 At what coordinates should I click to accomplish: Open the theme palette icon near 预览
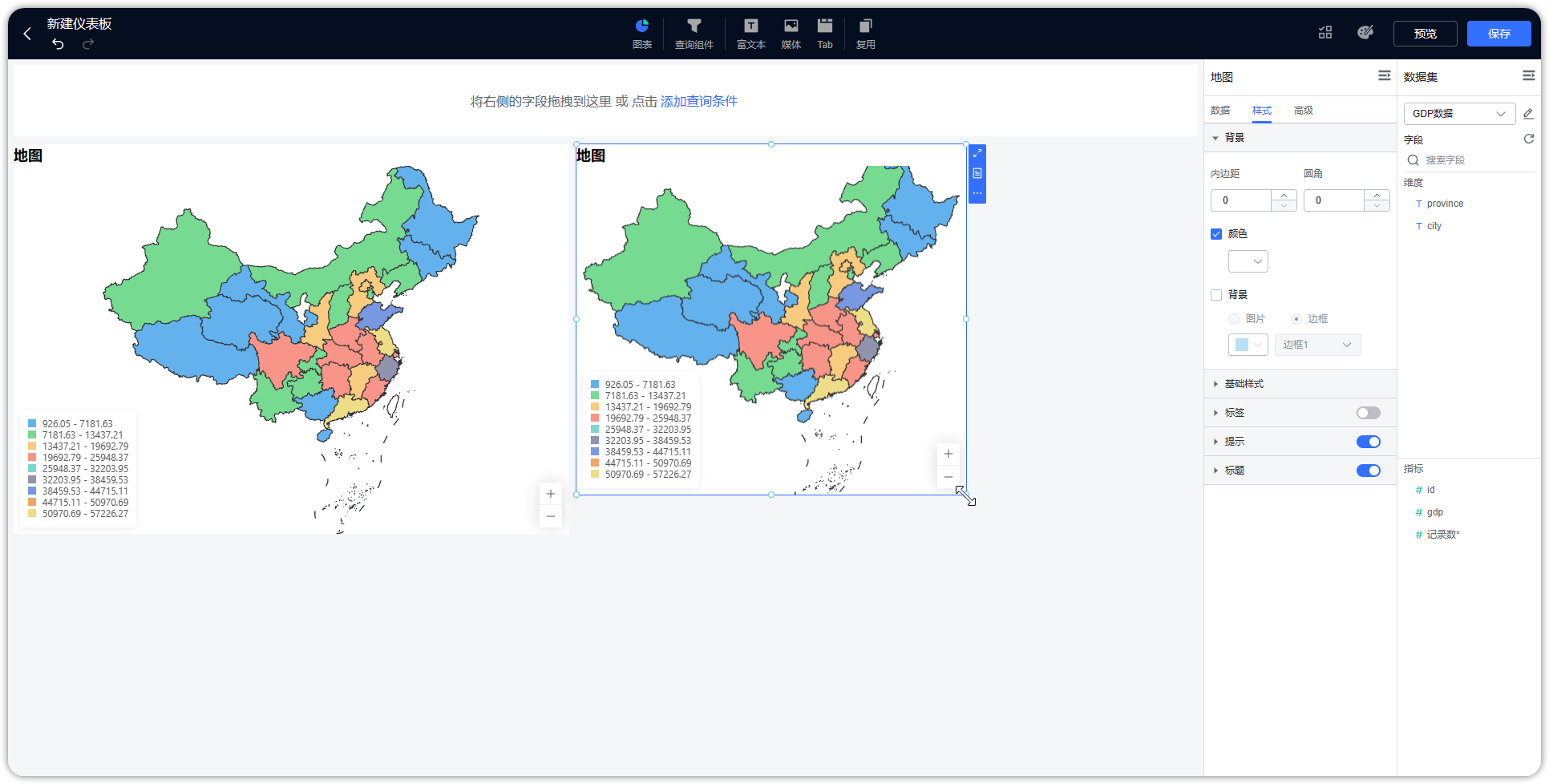(1365, 32)
